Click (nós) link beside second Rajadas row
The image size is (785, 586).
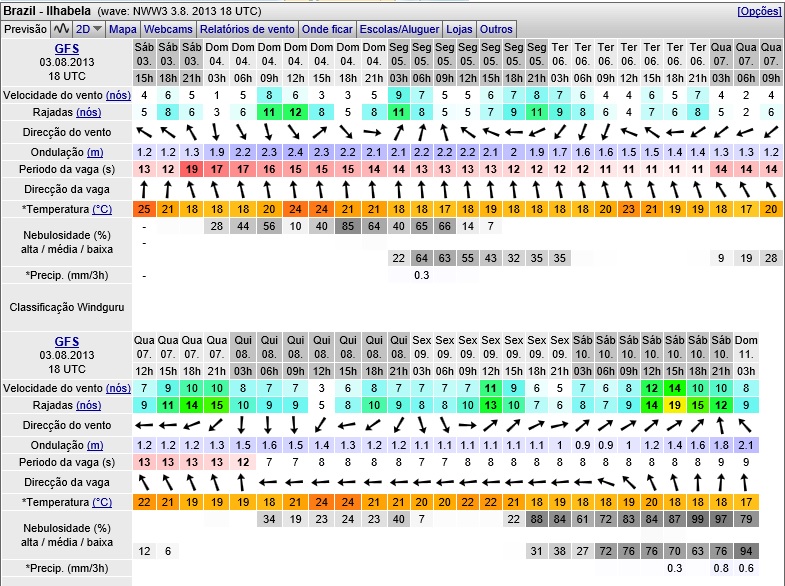pyautogui.click(x=89, y=405)
